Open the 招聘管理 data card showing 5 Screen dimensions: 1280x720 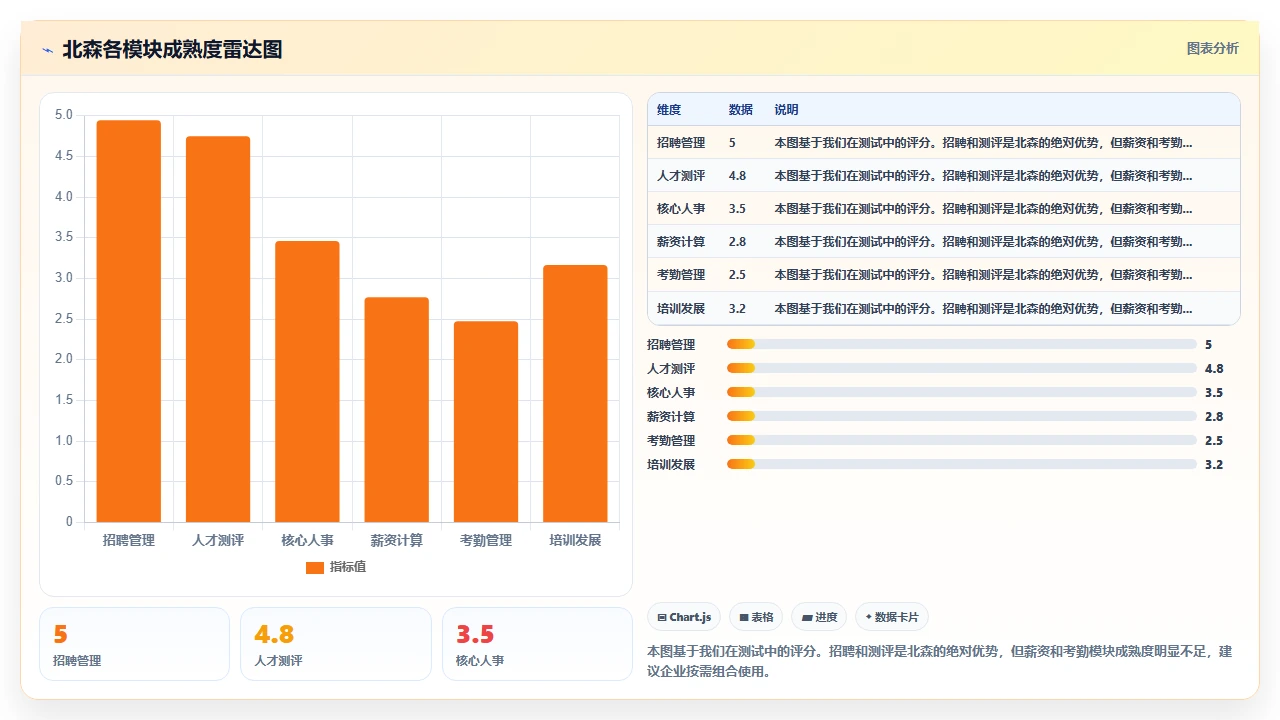tap(134, 644)
